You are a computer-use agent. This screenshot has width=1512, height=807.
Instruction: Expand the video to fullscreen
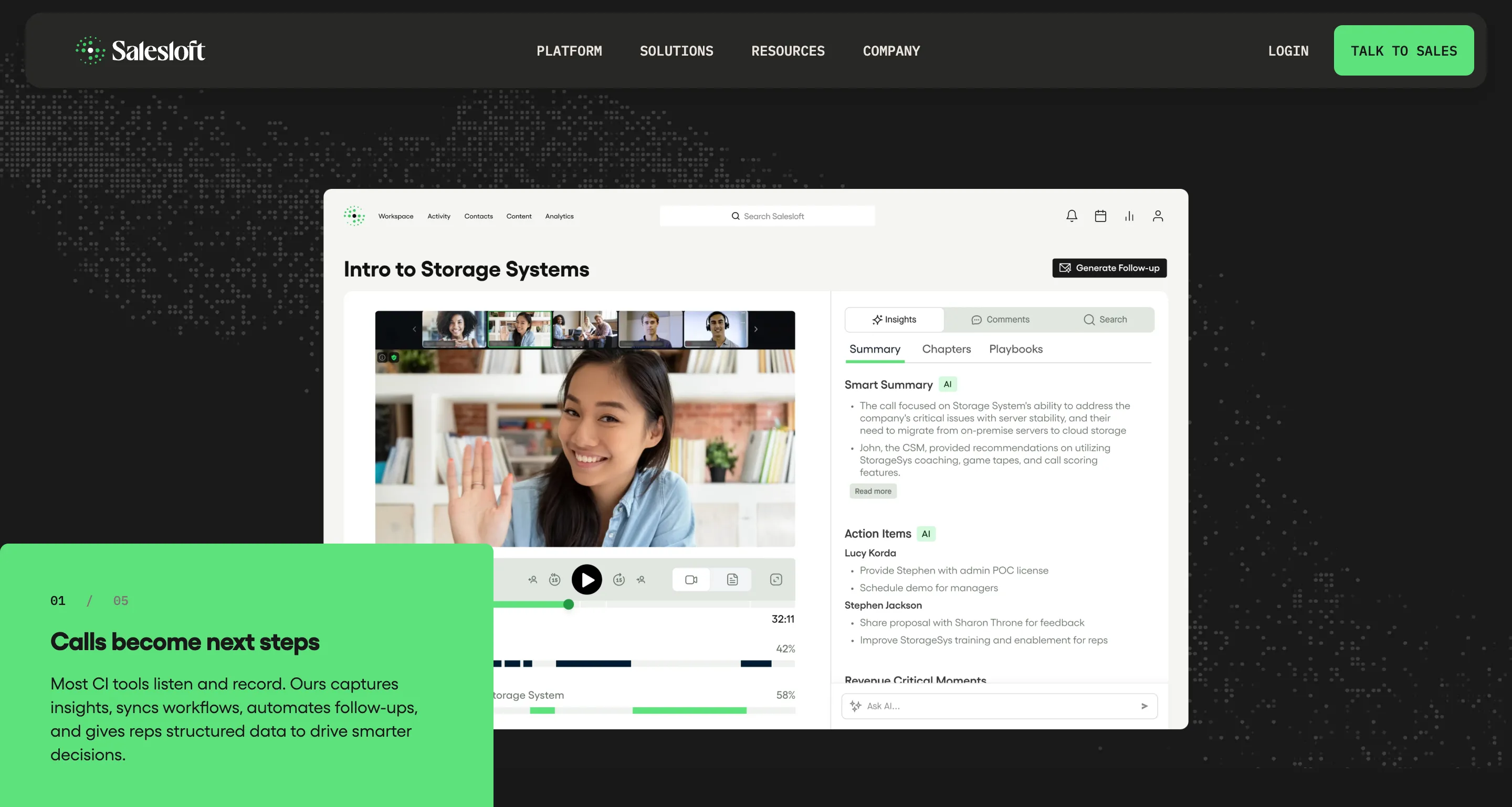point(776,580)
